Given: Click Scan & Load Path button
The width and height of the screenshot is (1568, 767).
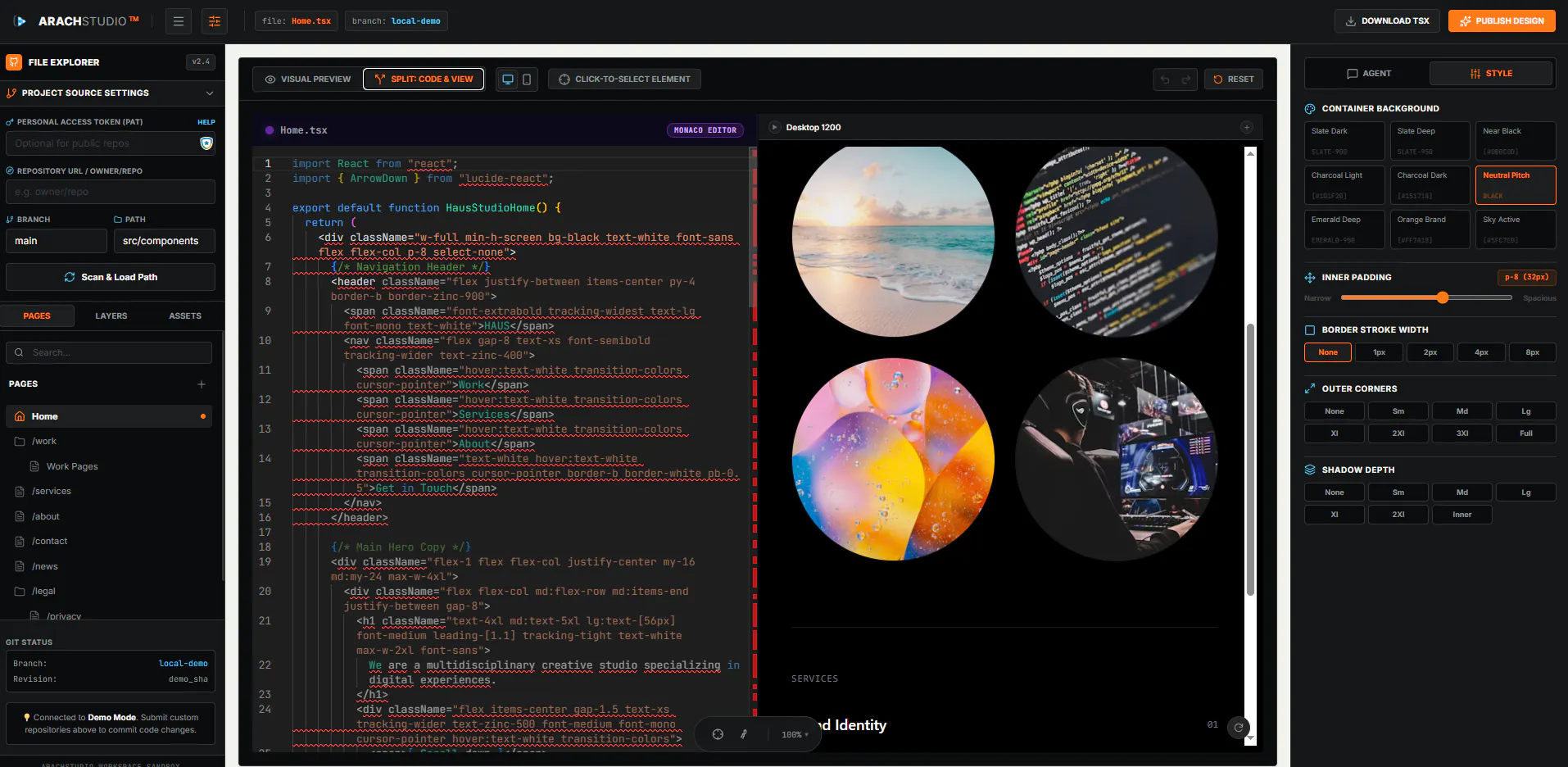Looking at the screenshot, I should pos(111,277).
